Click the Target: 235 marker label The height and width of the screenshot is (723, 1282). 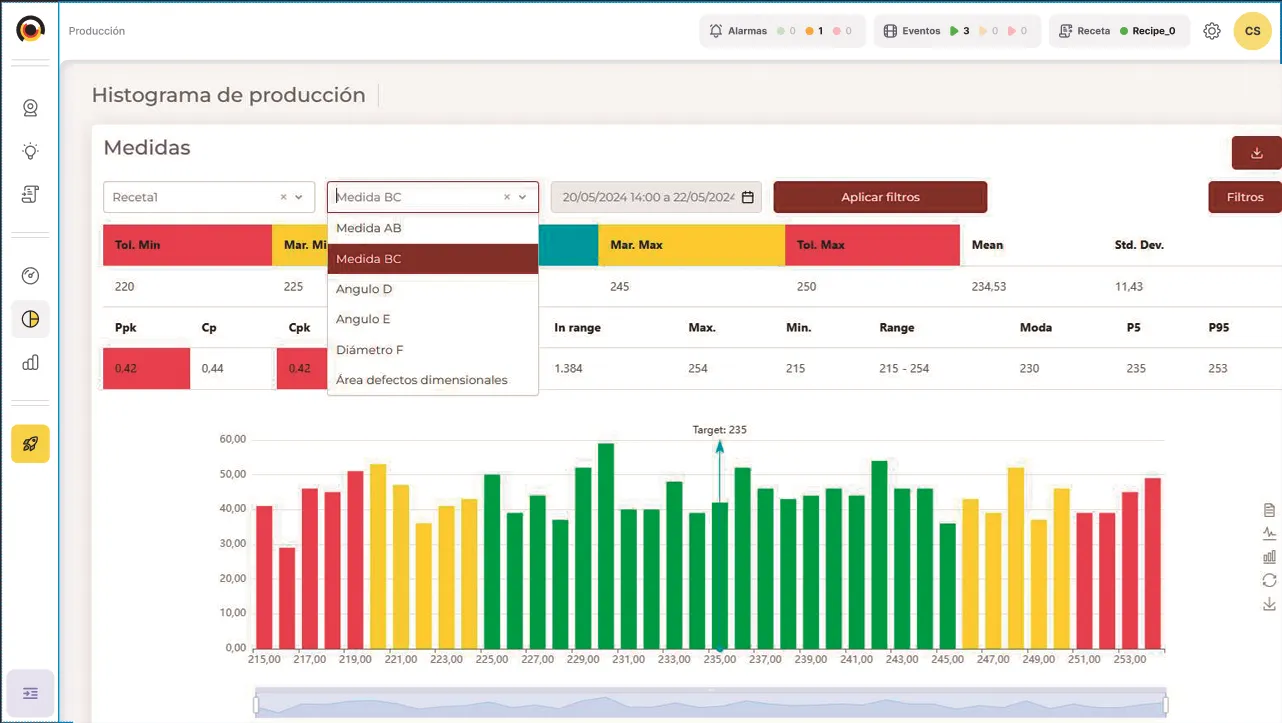(719, 430)
